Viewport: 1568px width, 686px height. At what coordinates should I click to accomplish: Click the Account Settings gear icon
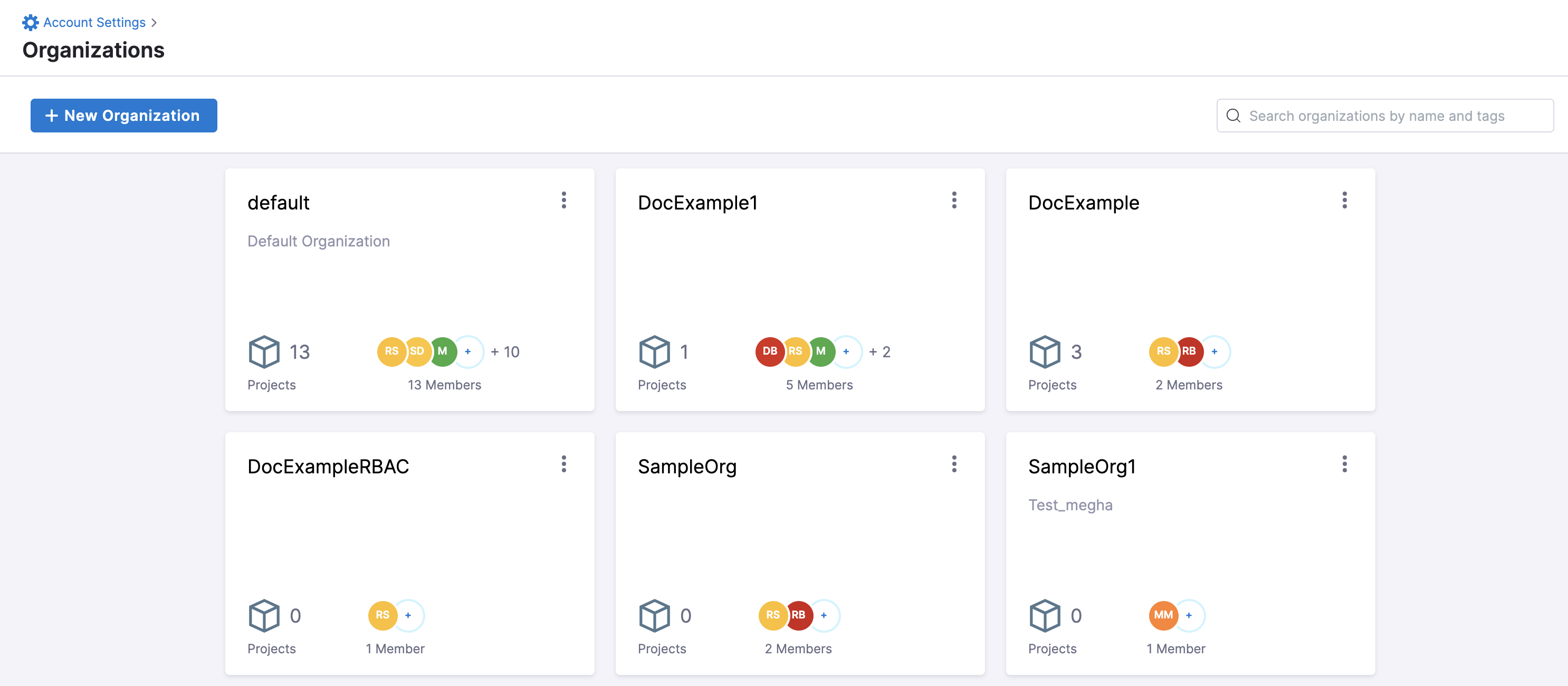pos(31,23)
